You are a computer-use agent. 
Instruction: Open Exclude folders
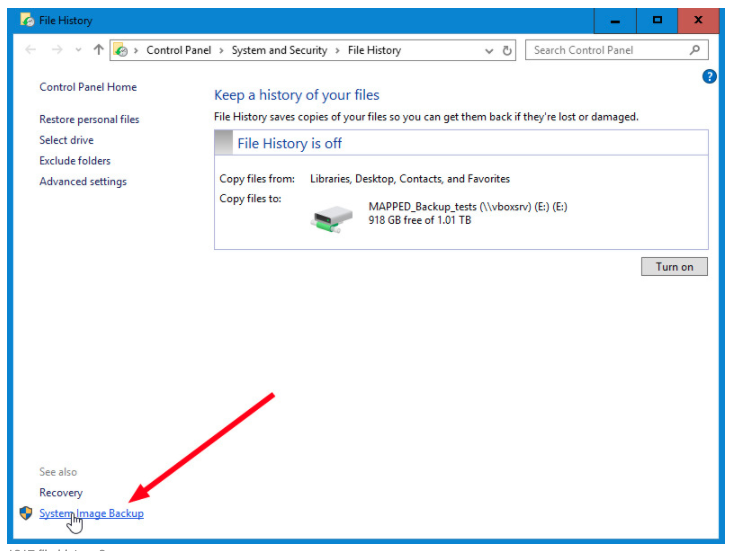tap(75, 160)
